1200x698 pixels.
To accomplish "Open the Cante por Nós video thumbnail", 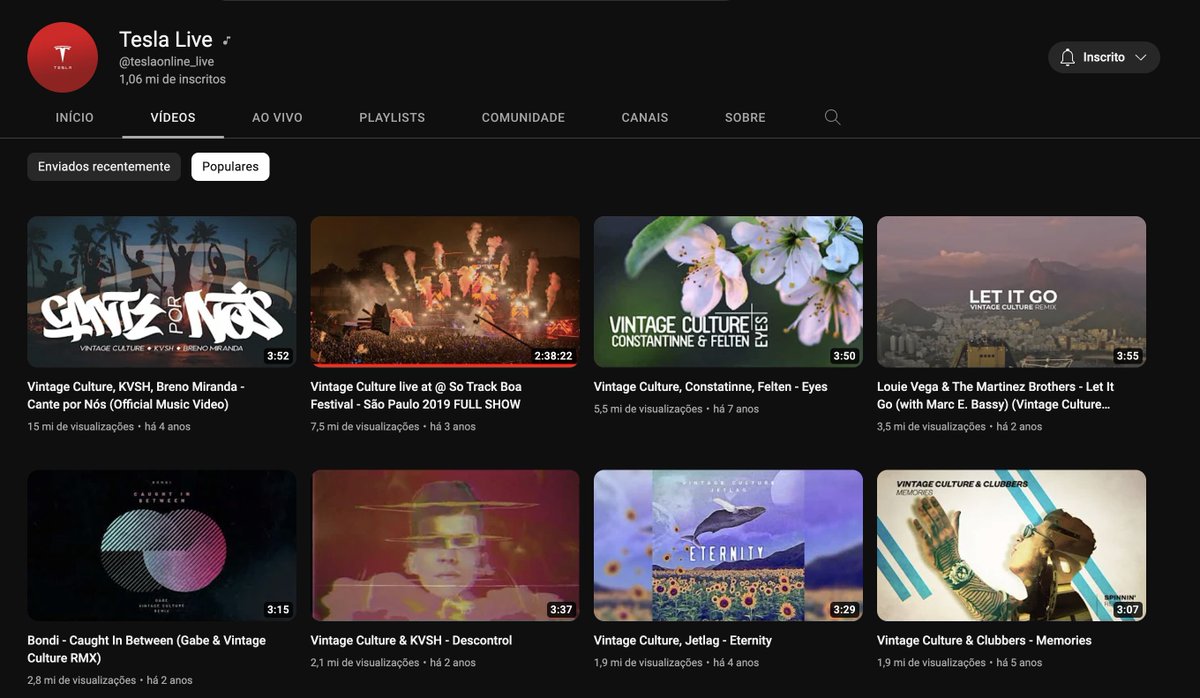I will pos(161,292).
